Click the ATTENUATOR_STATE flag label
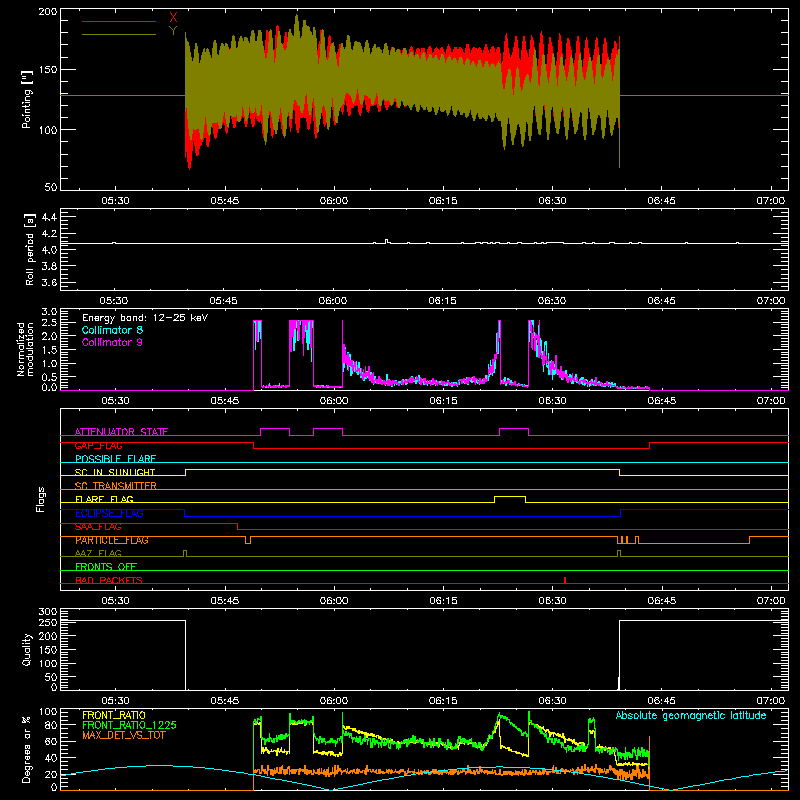Image resolution: width=800 pixels, height=800 pixels. [x=121, y=432]
